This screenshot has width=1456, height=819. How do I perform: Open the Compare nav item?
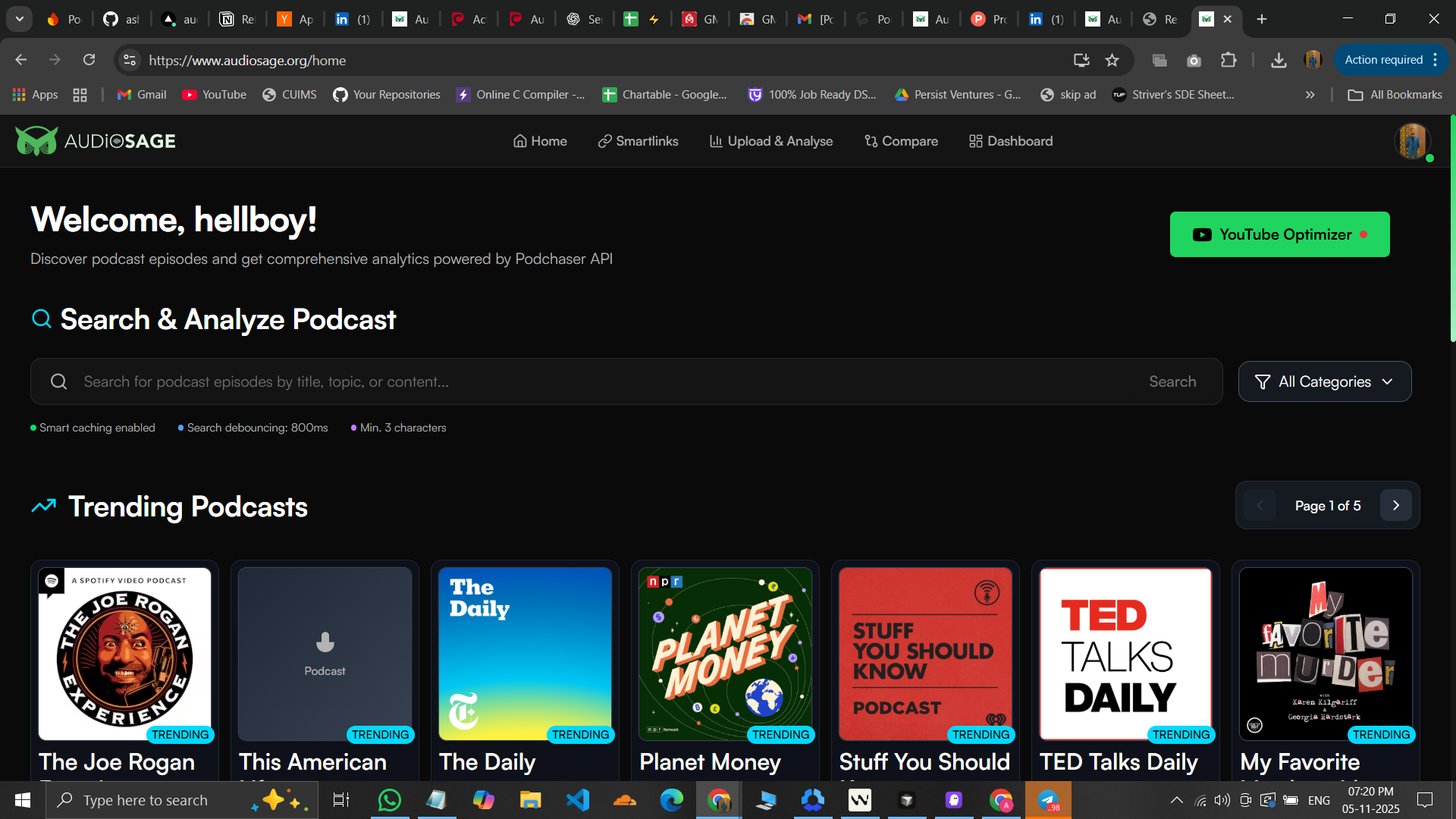point(901,141)
